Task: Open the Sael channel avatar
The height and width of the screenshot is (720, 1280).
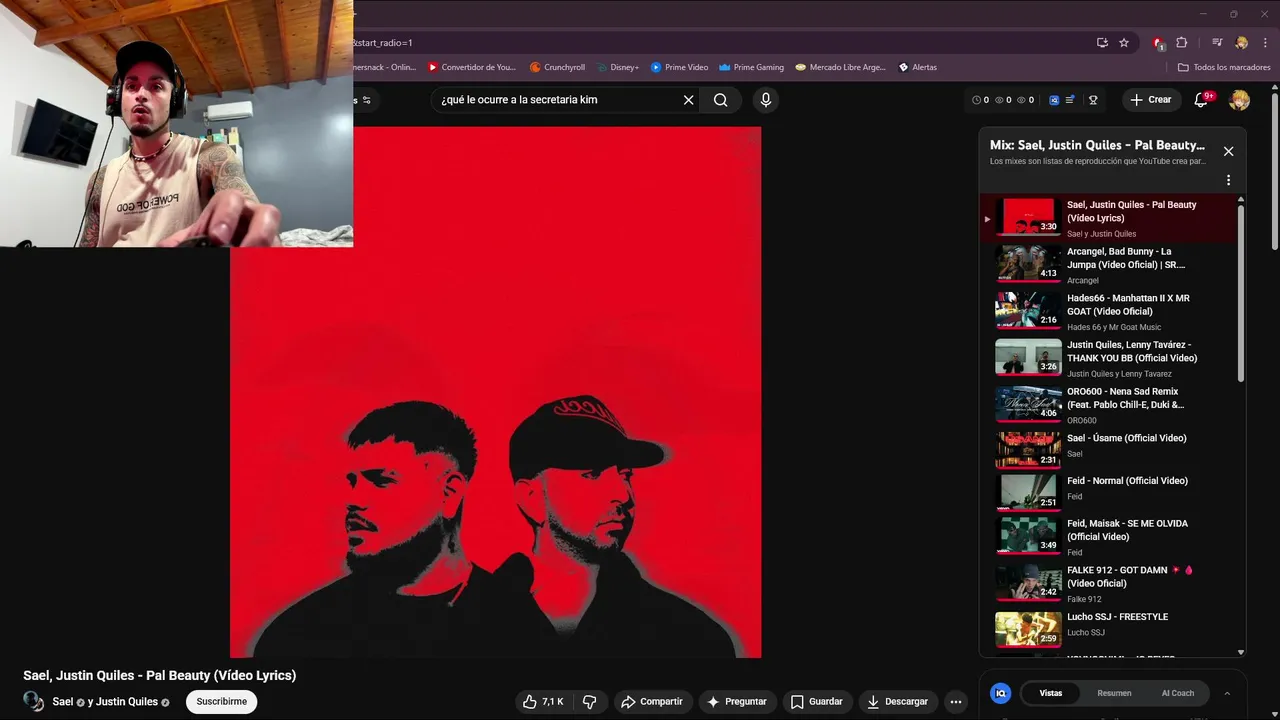Action: [34, 701]
